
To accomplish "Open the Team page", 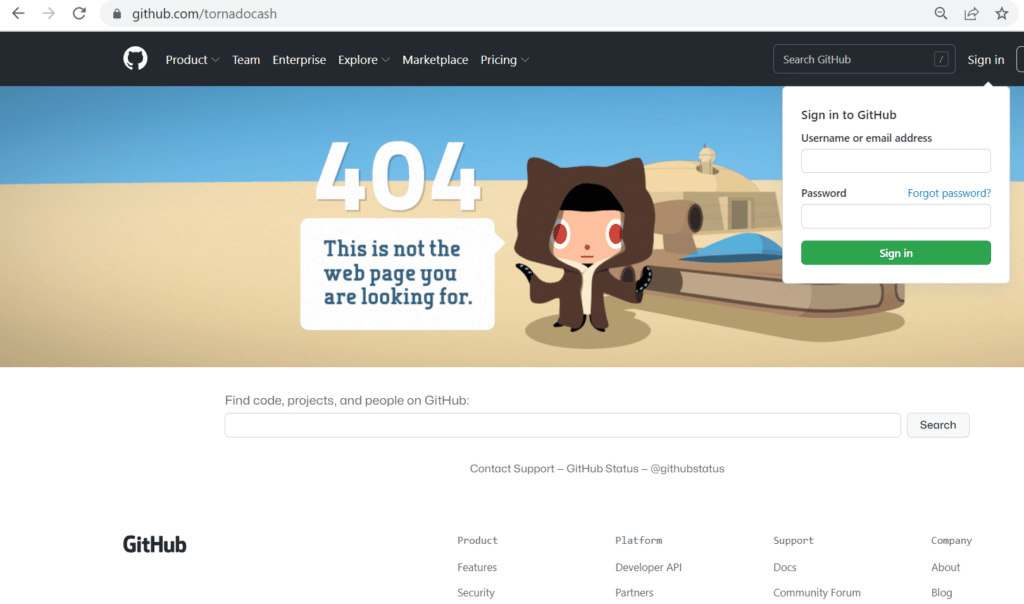I will coord(246,59).
